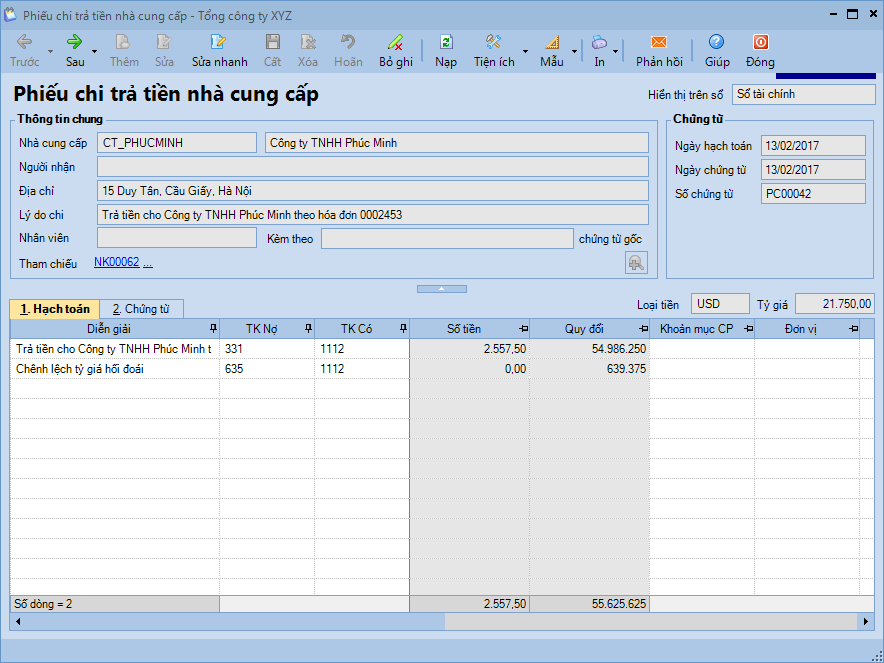Go to previous voucher with Trước
This screenshot has width=884, height=663.
25,51
